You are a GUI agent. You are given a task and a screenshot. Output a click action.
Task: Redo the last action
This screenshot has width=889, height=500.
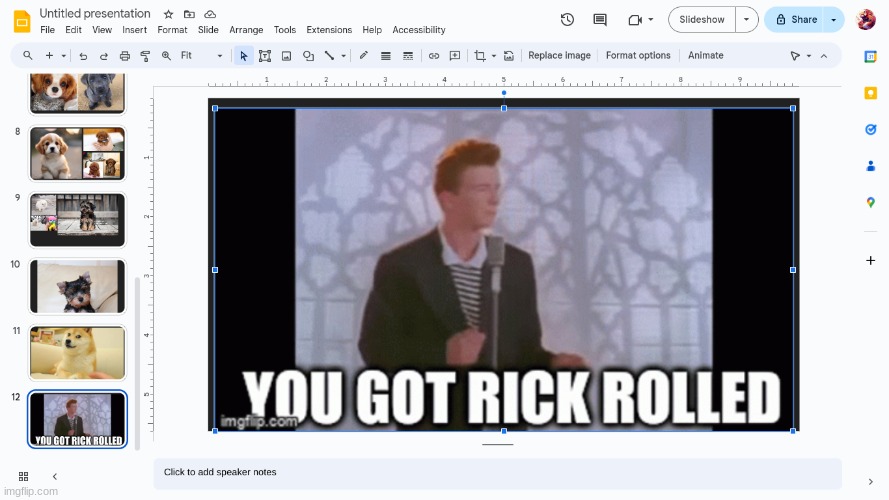pyautogui.click(x=104, y=56)
